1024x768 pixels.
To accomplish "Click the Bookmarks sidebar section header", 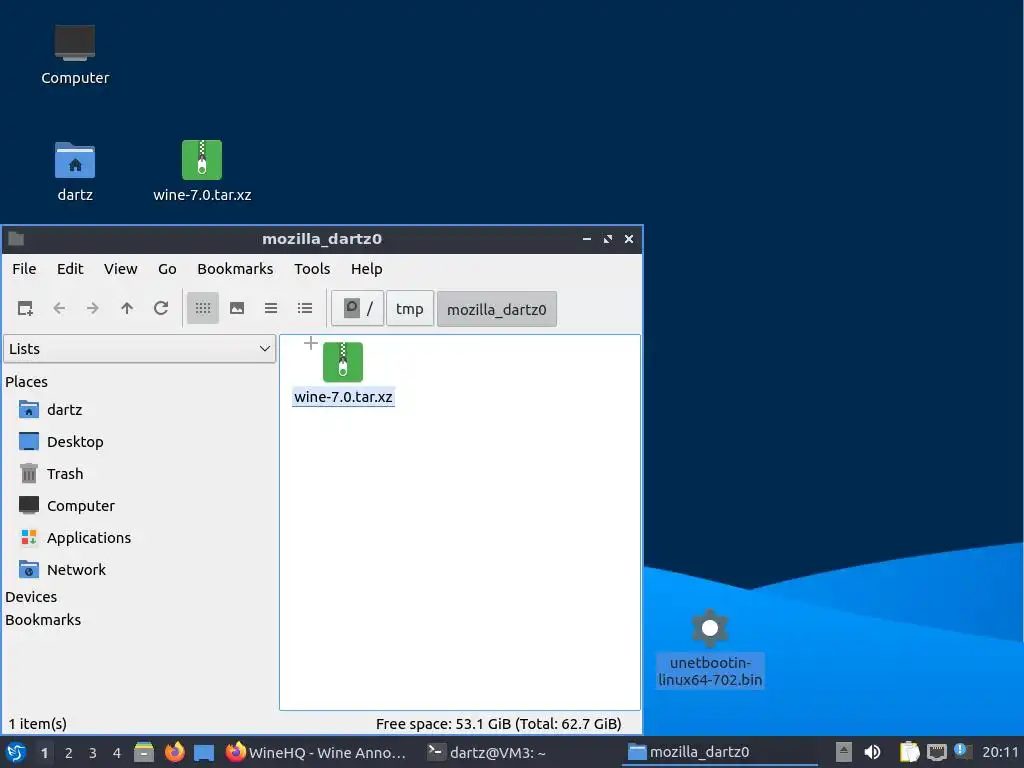I will pos(43,620).
